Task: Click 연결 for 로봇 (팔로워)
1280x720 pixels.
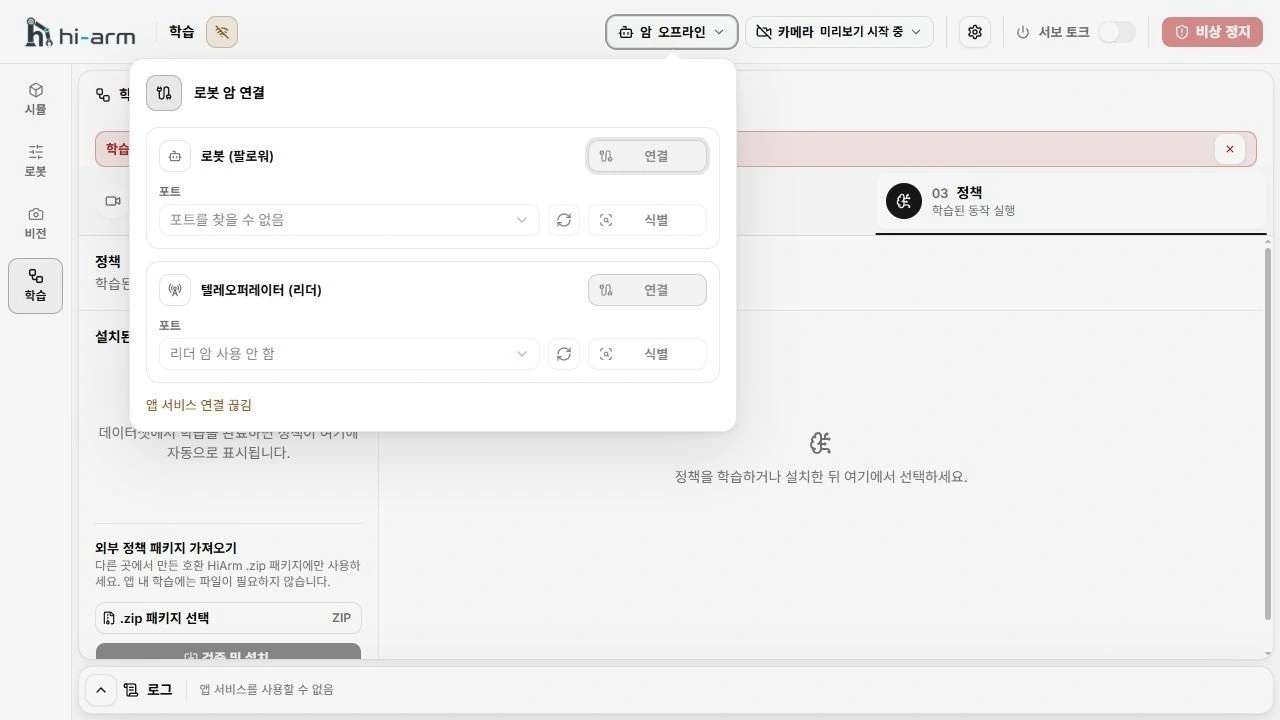Action: click(647, 156)
